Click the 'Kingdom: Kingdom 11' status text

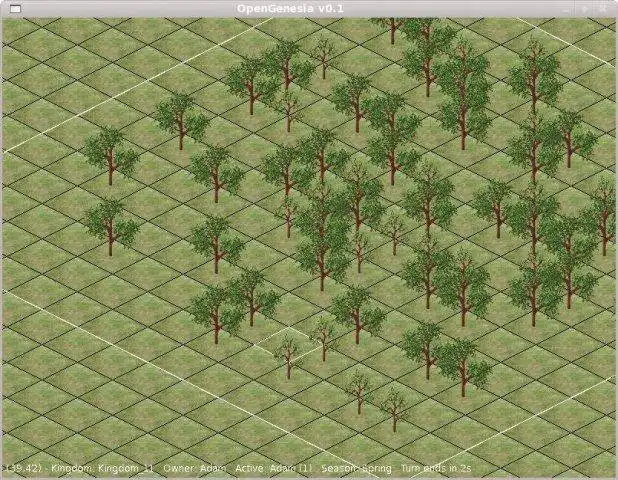(102, 468)
